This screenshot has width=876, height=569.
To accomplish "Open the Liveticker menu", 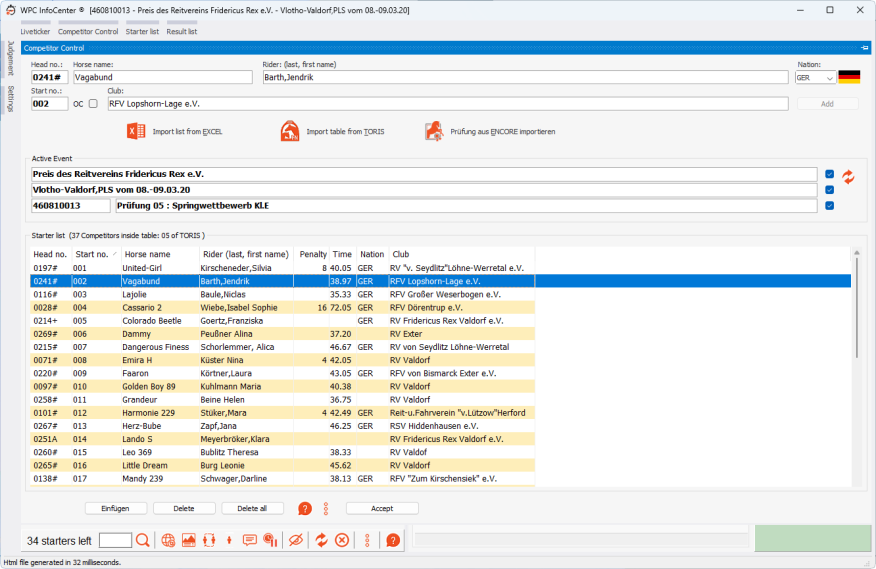I will coord(35,31).
